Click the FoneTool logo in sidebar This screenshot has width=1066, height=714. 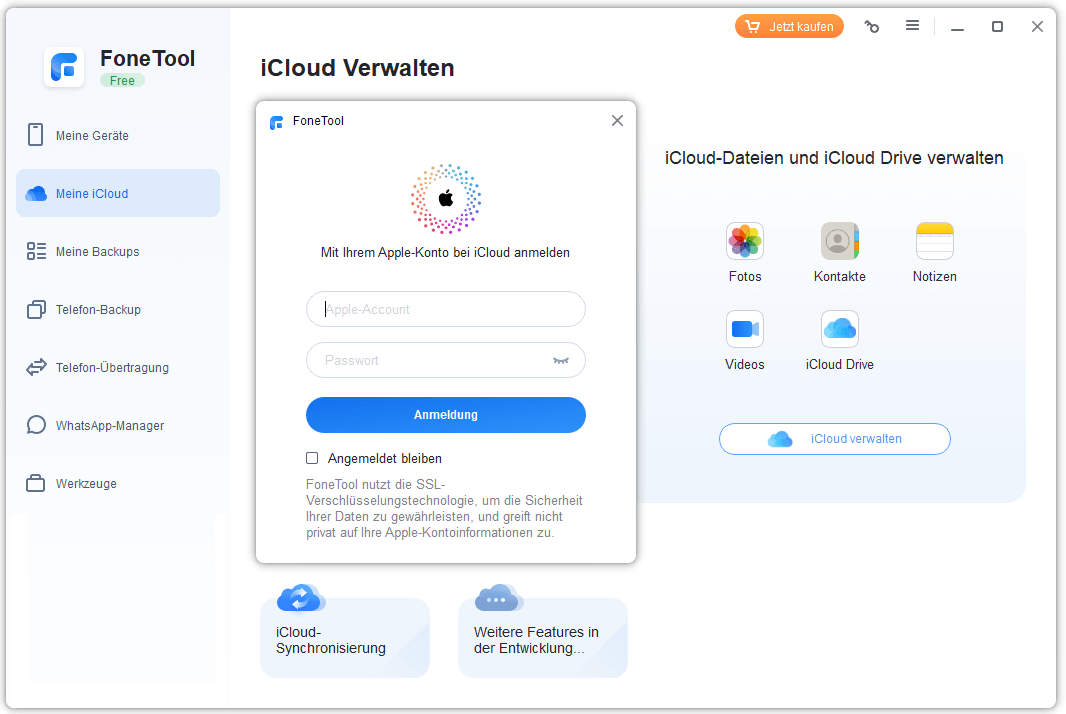coord(64,67)
